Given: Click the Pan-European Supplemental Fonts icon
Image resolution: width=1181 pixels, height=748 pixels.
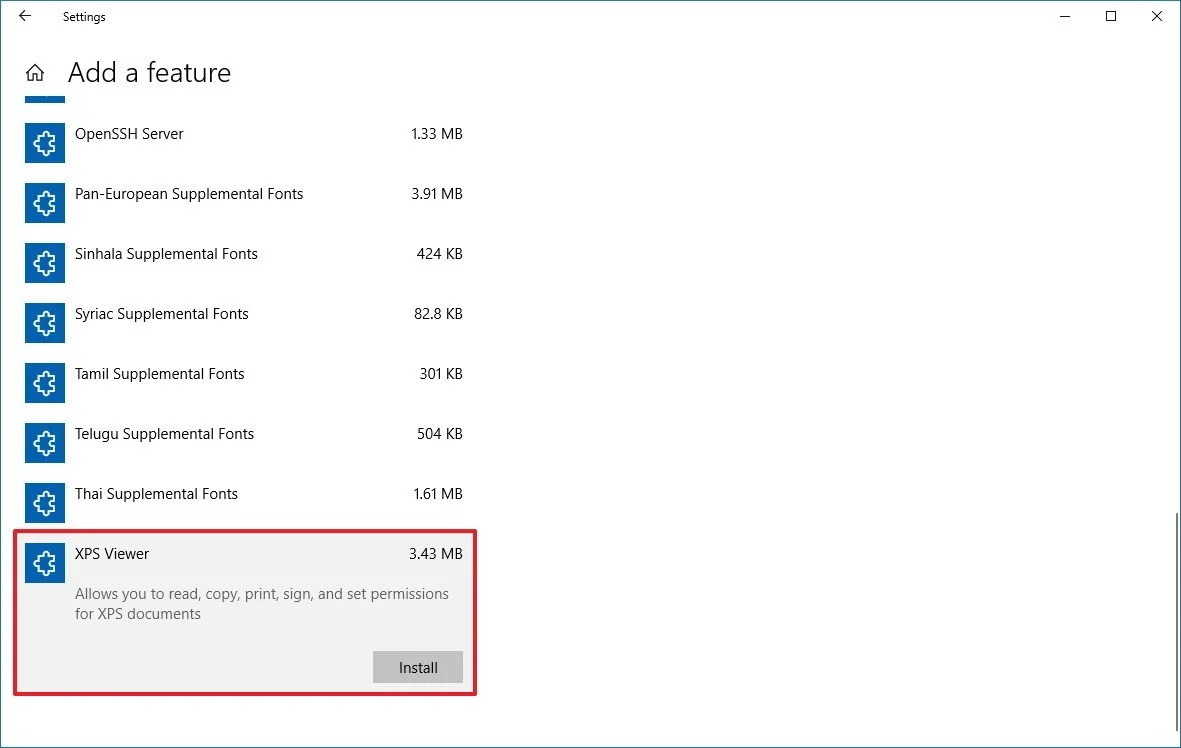Looking at the screenshot, I should (x=44, y=203).
